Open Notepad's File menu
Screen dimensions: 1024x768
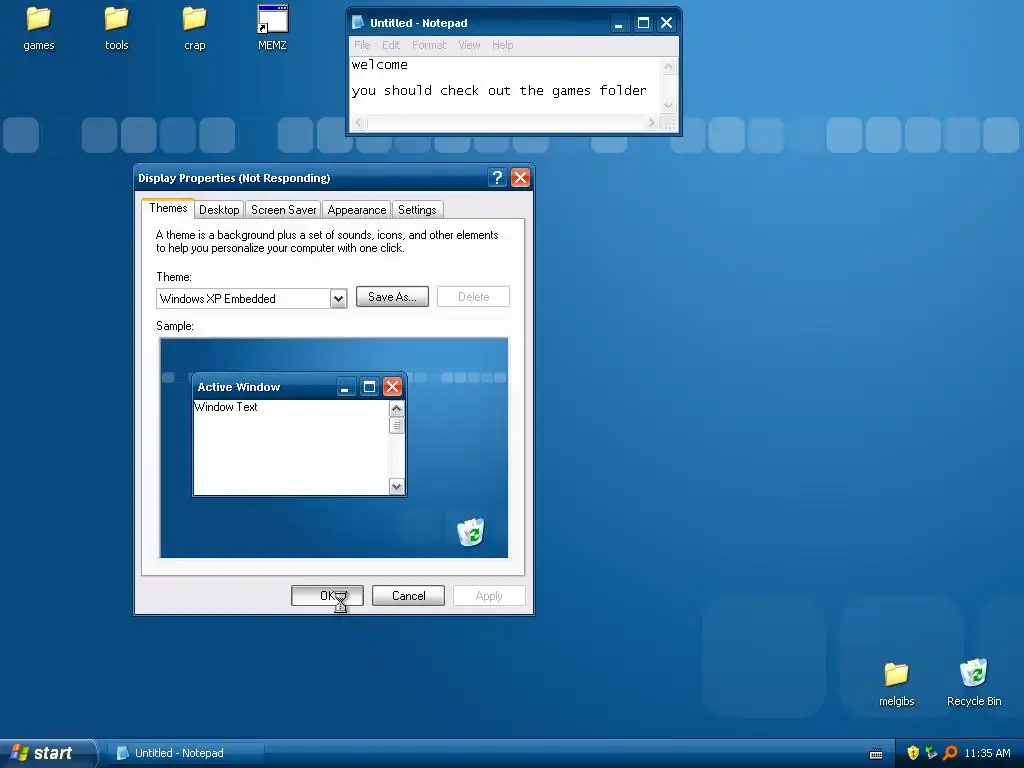point(362,45)
